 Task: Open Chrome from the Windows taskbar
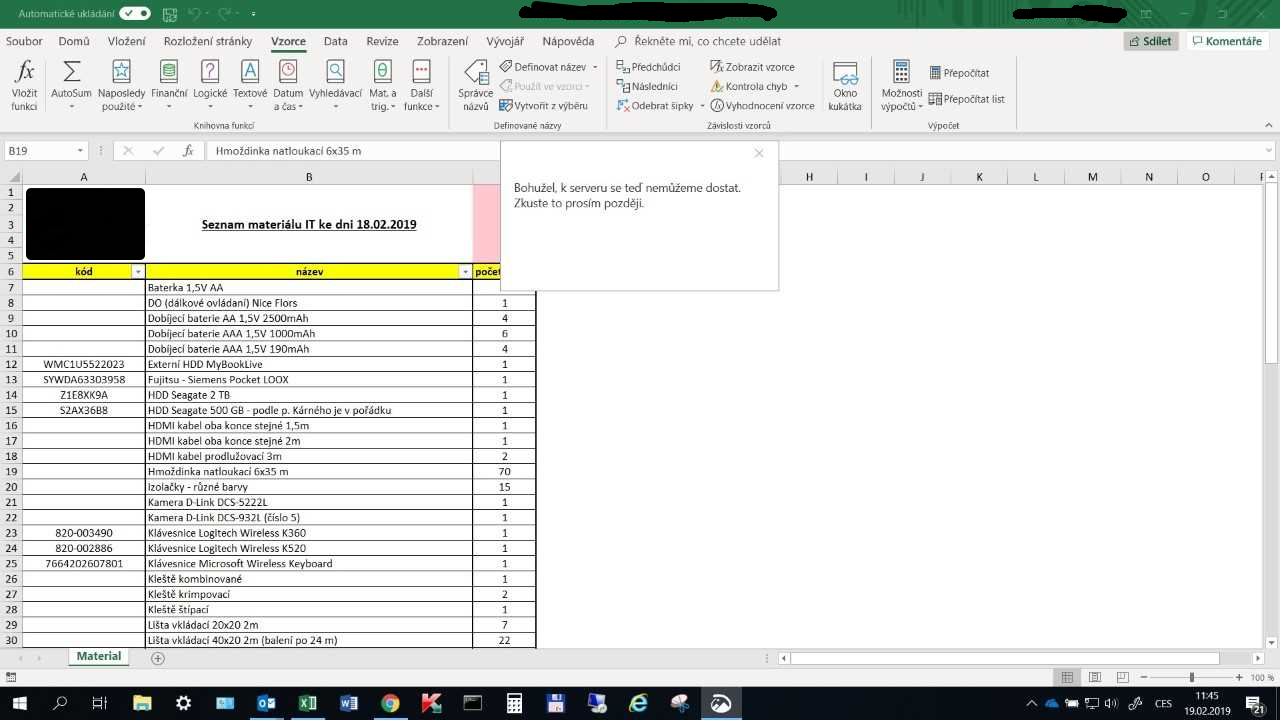(390, 703)
